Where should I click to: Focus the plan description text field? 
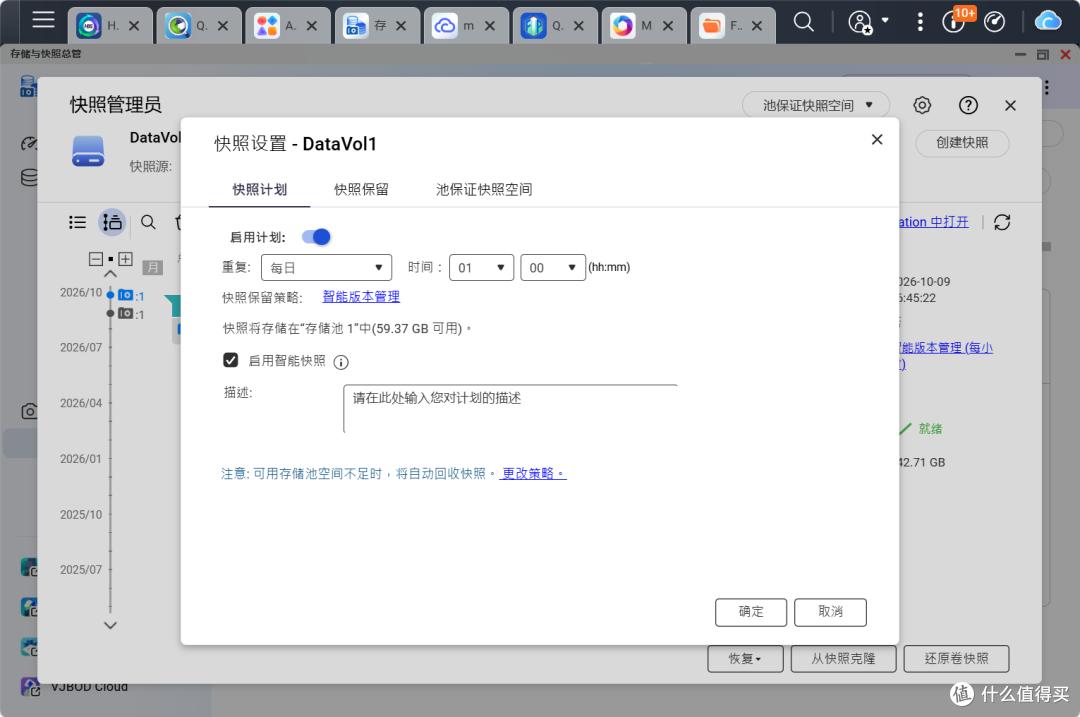pyautogui.click(x=510, y=408)
